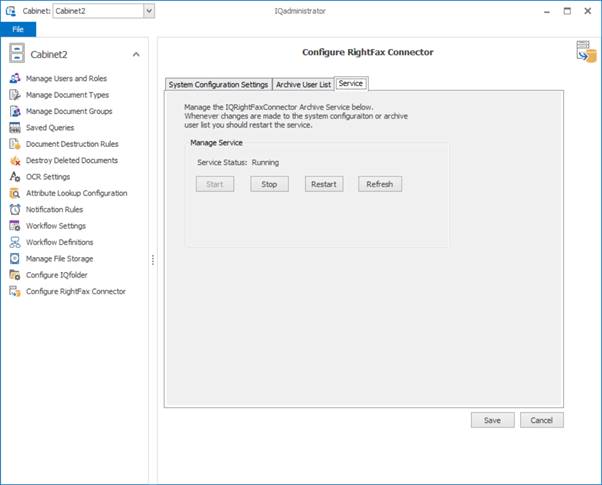Open Document Destruction Rules
Image resolution: width=602 pixels, height=485 pixels.
(72, 144)
